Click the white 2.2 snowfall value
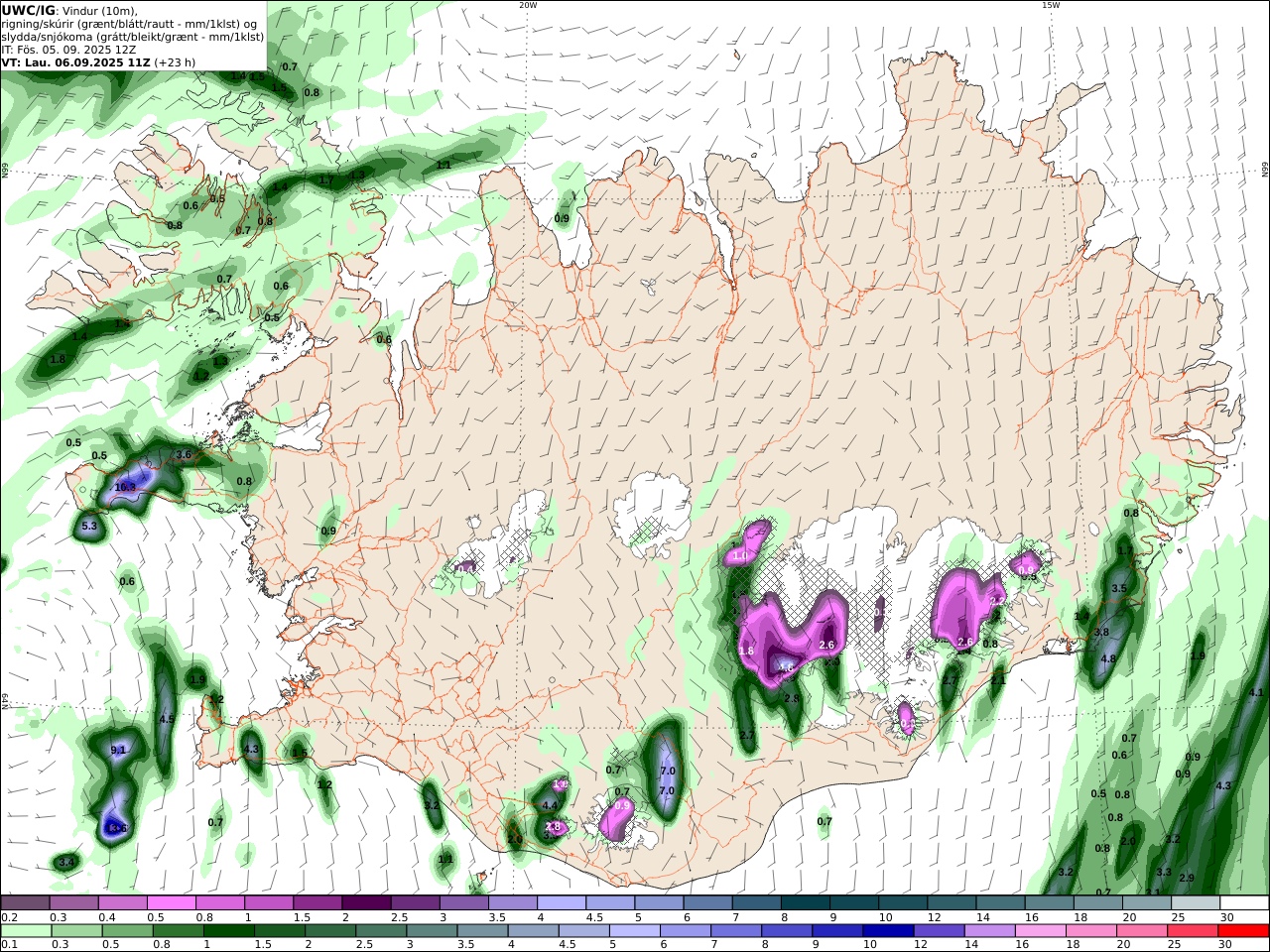 [997, 602]
